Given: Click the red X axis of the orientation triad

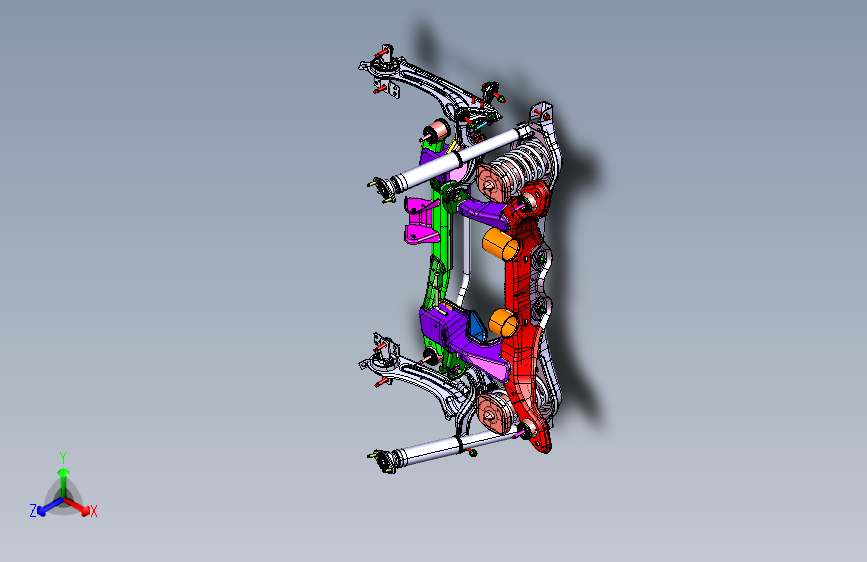Looking at the screenshot, I should [78, 506].
